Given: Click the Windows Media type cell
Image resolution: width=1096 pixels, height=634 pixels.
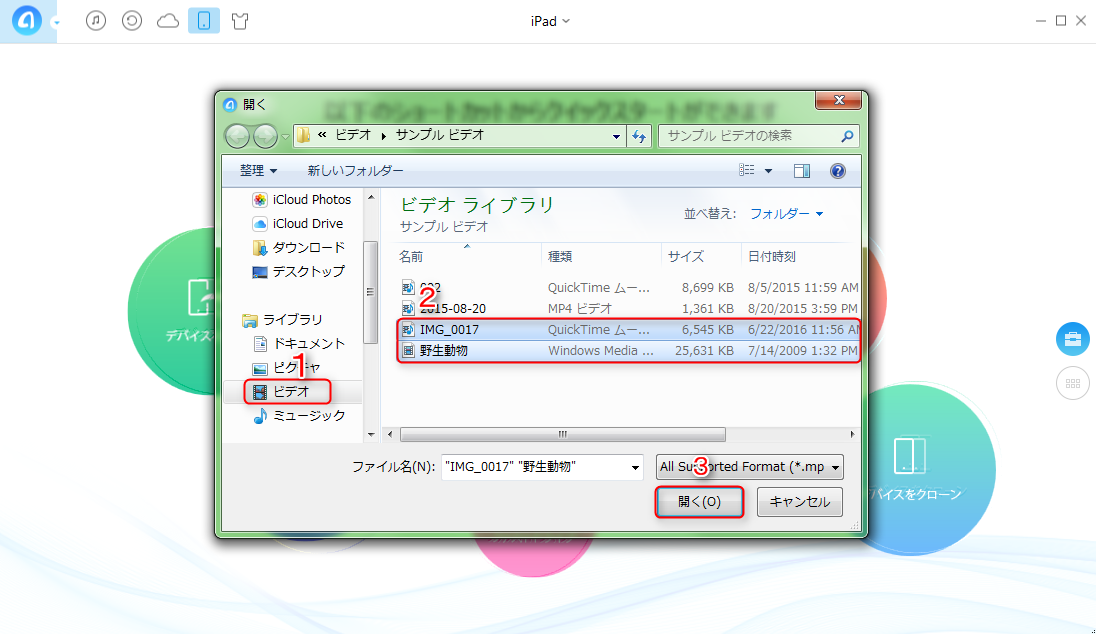Looking at the screenshot, I should point(600,350).
